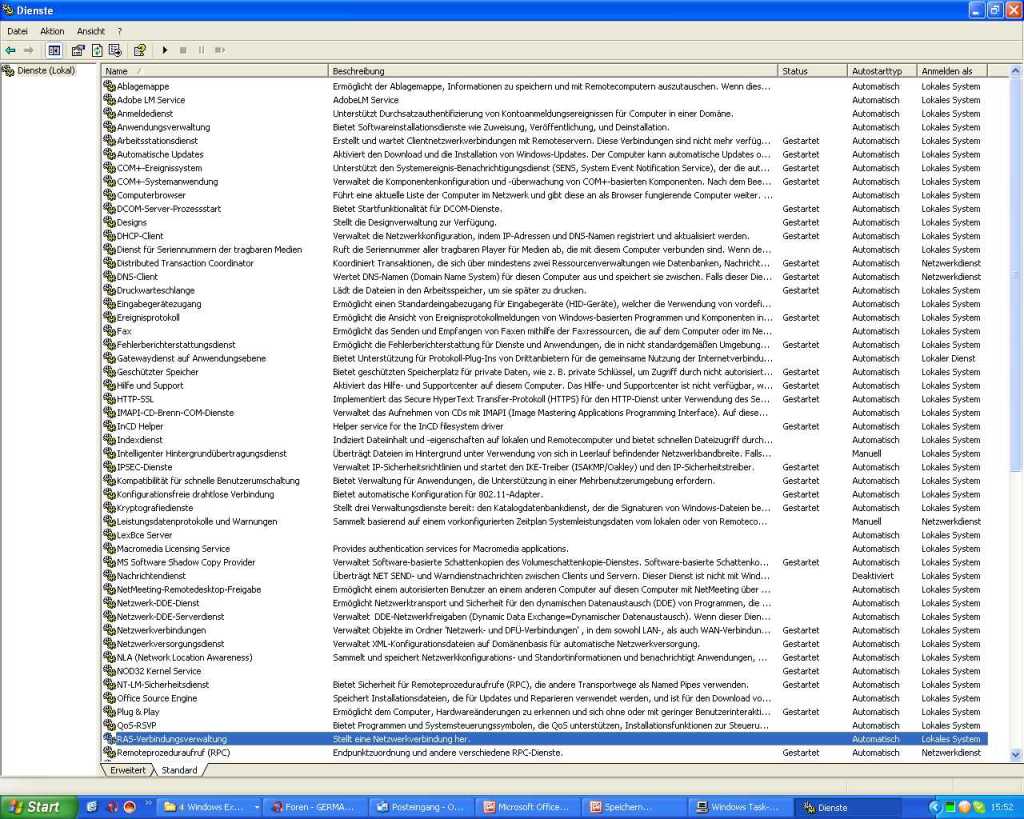Click the Internet Explorer quick launch icon
This screenshot has height=819, width=1024.
[x=91, y=807]
